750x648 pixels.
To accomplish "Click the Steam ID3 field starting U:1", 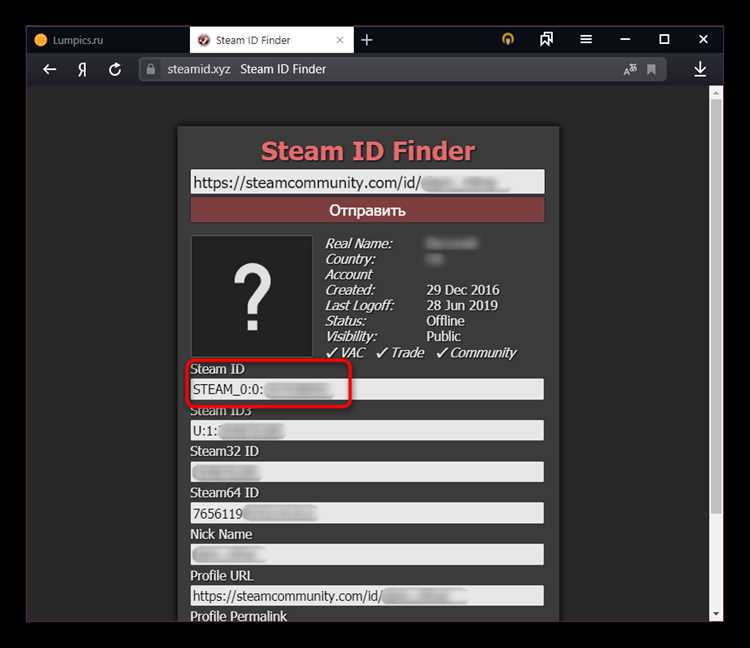I will point(367,430).
